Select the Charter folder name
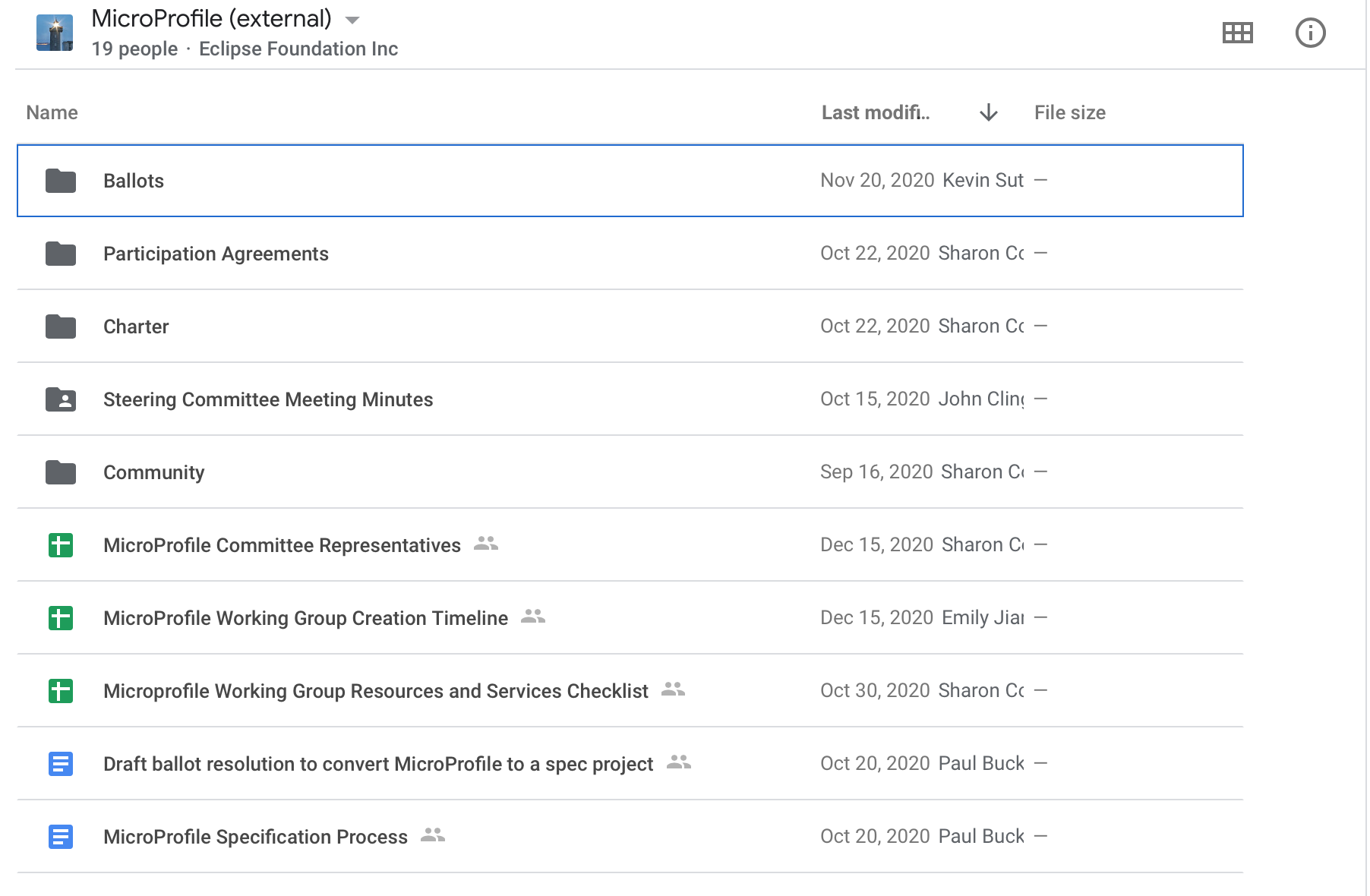1370x896 pixels. coord(136,327)
